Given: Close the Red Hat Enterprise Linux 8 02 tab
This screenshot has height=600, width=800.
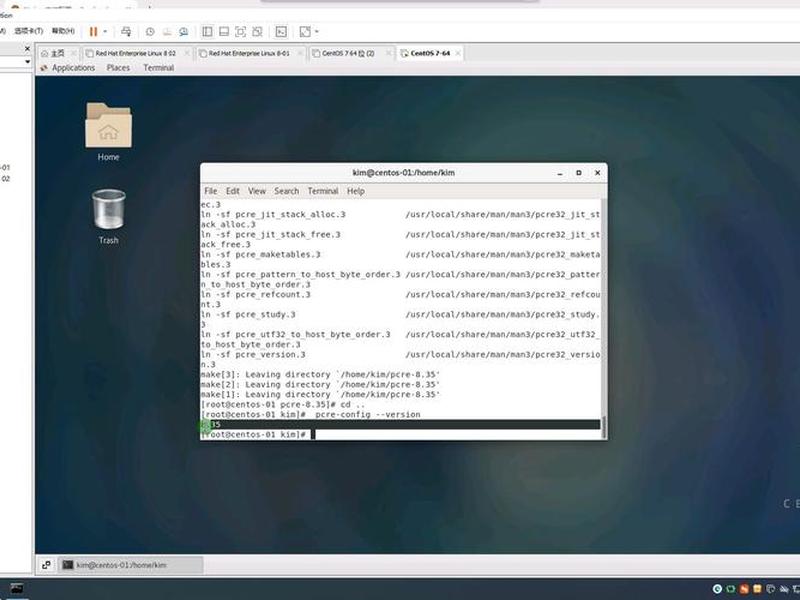Looking at the screenshot, I should click(187, 53).
